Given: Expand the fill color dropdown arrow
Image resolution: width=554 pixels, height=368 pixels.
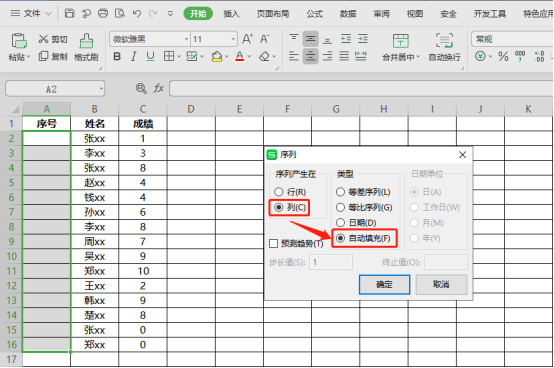Looking at the screenshot, I should point(226,57).
